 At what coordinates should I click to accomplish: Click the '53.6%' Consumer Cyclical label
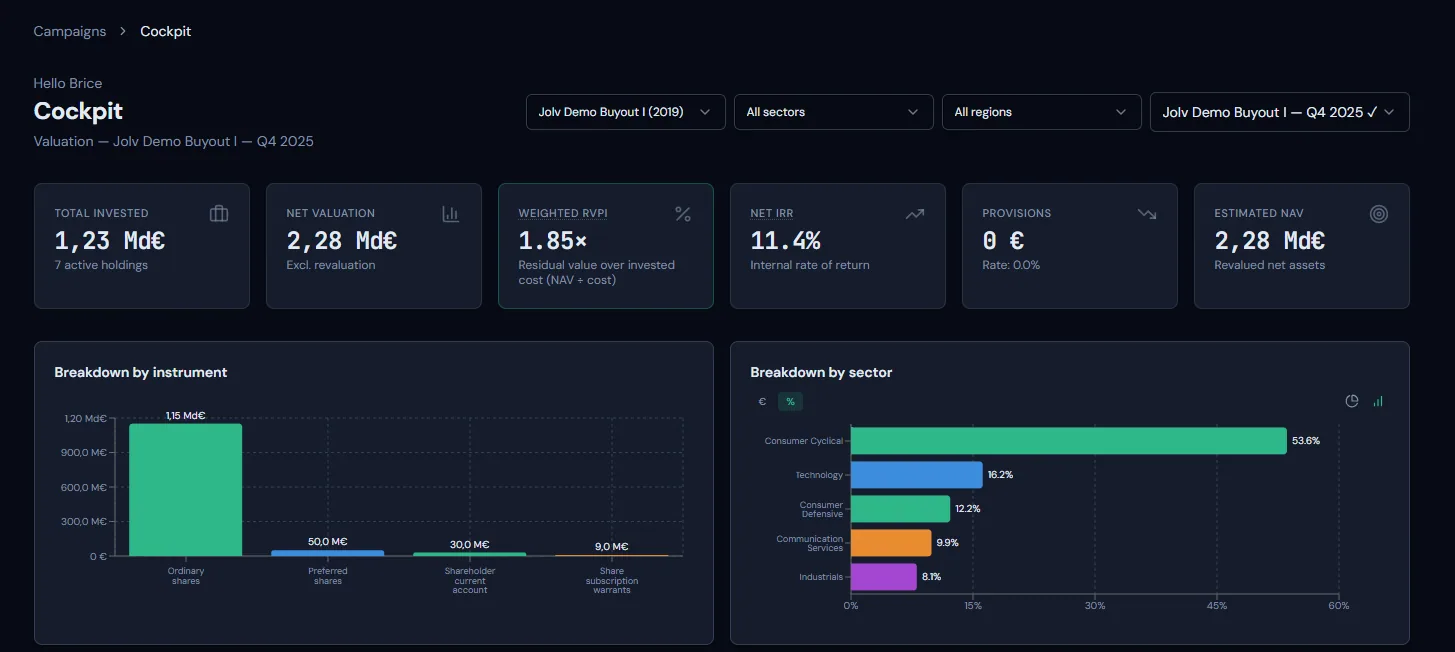pos(1306,441)
